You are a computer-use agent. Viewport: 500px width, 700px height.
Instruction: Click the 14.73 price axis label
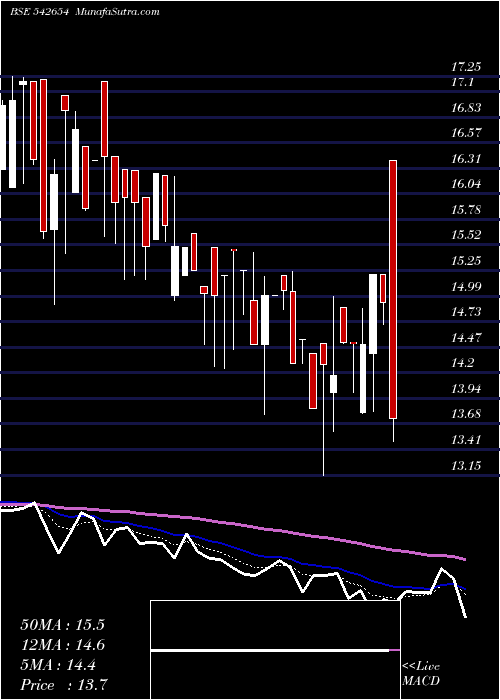point(466,312)
